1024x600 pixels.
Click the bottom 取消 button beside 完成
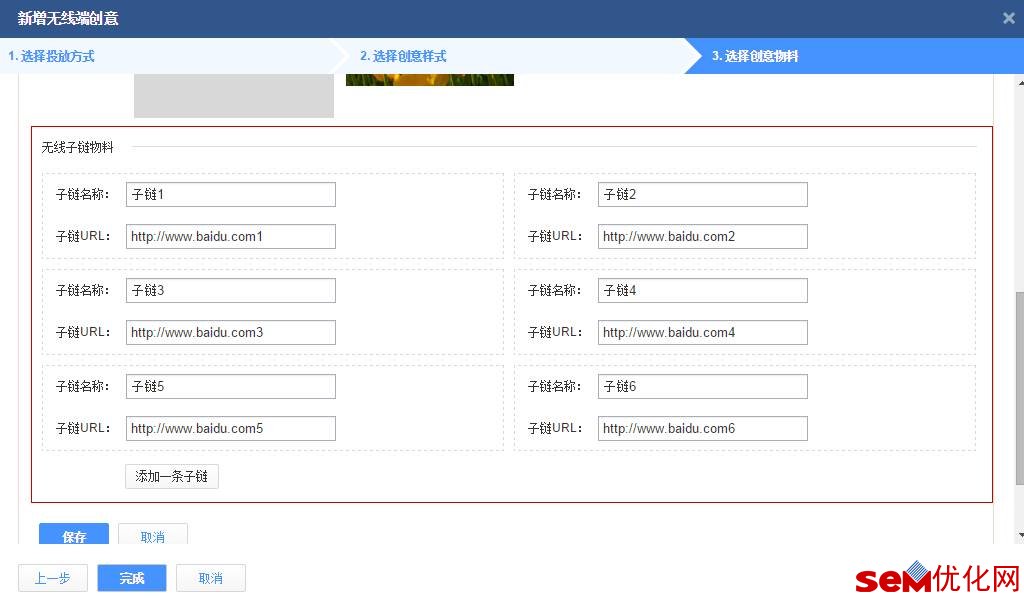pyautogui.click(x=211, y=578)
